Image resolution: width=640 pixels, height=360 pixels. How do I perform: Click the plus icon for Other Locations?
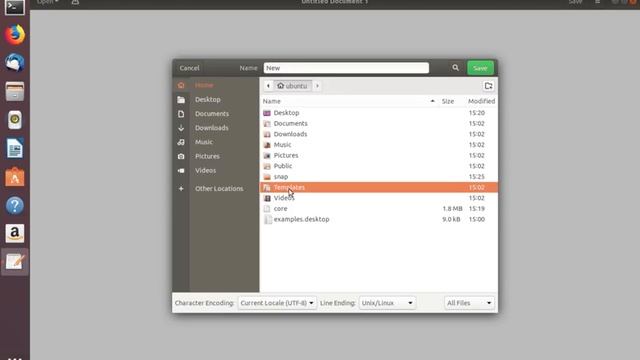[181, 189]
